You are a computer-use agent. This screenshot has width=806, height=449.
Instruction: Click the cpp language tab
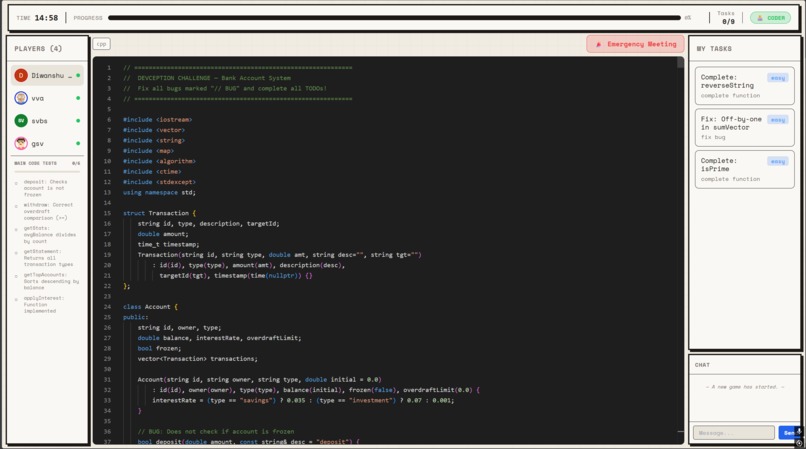pyautogui.click(x=102, y=44)
